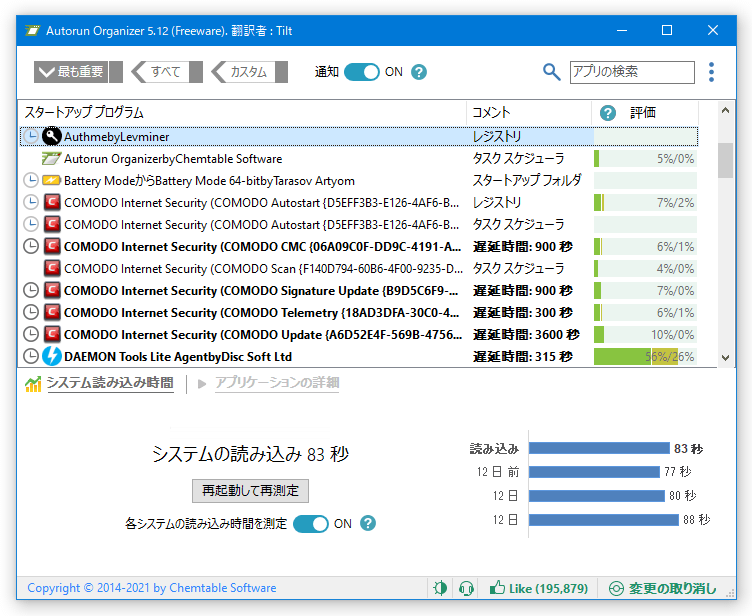Click the 88 秒 load time chart bar
This screenshot has height=616, width=752.
604,520
